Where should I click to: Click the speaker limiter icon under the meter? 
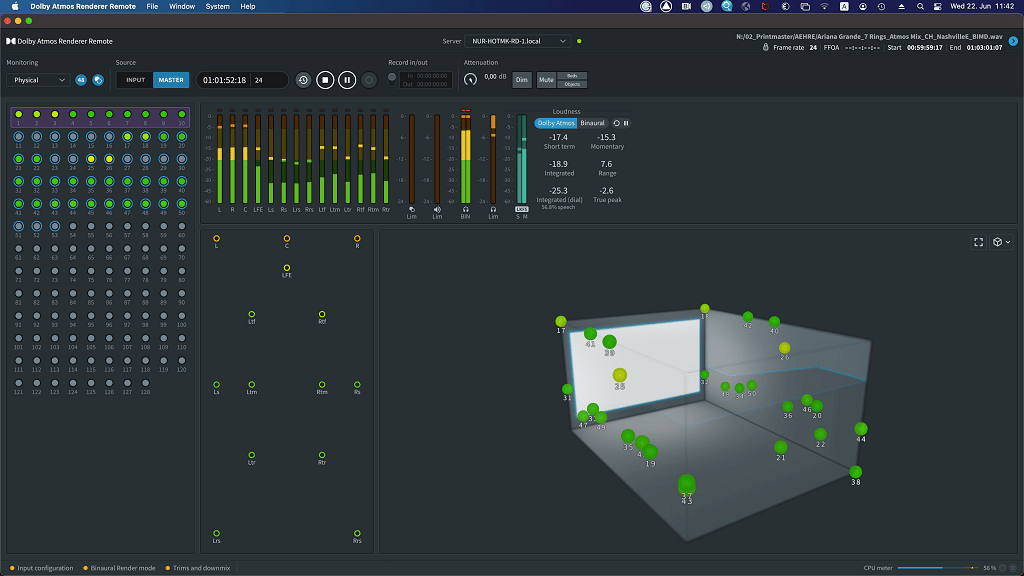[437, 210]
